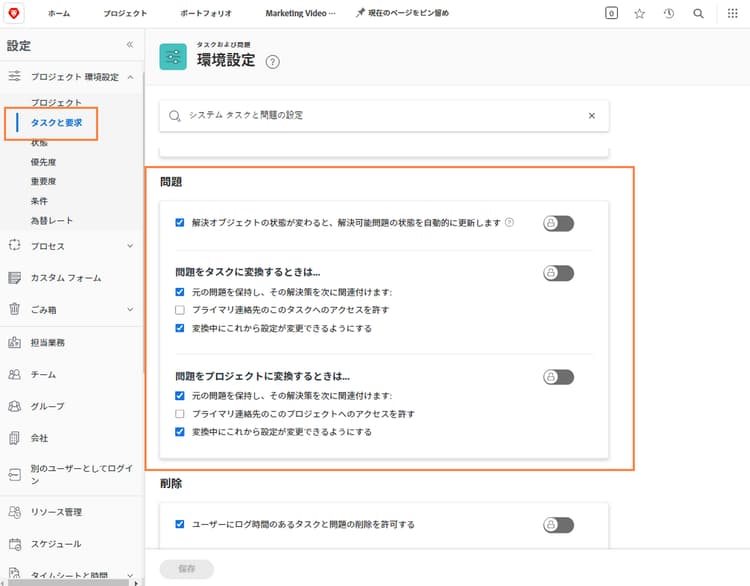The height and width of the screenshot is (586, 750).
Task: Uncheck 変換中に設定変更 under プロジェクトに変換
Action: click(180, 432)
